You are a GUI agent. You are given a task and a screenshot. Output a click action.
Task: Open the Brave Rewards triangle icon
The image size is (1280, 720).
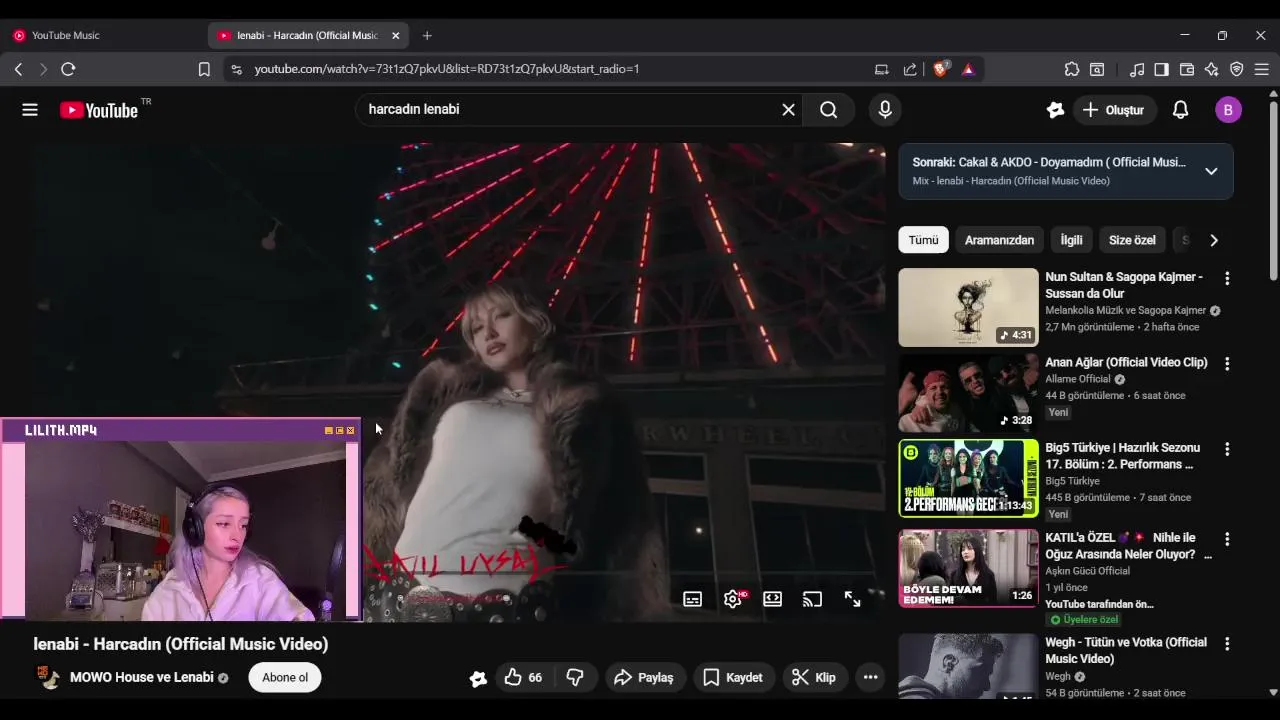(x=968, y=69)
